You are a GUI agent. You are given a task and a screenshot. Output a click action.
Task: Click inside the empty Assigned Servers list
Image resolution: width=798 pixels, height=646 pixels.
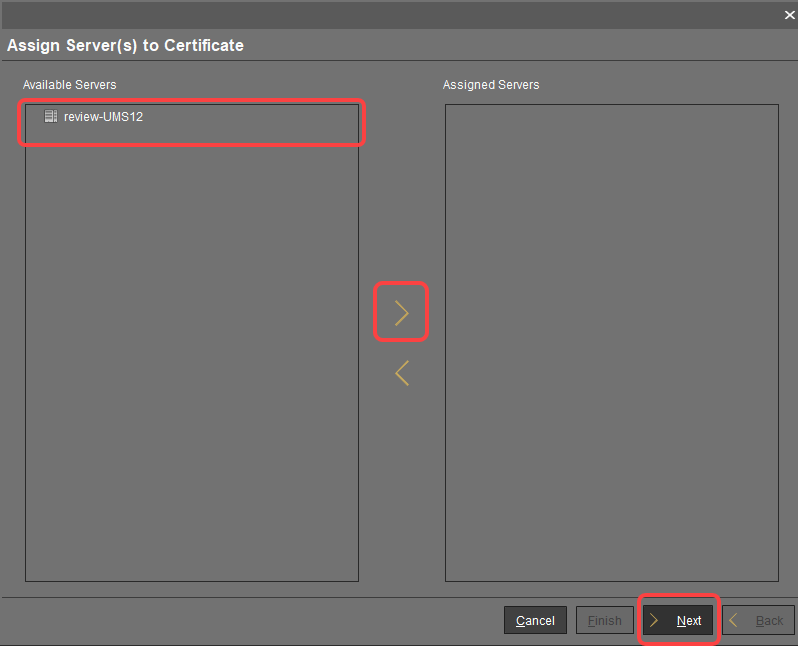click(610, 340)
